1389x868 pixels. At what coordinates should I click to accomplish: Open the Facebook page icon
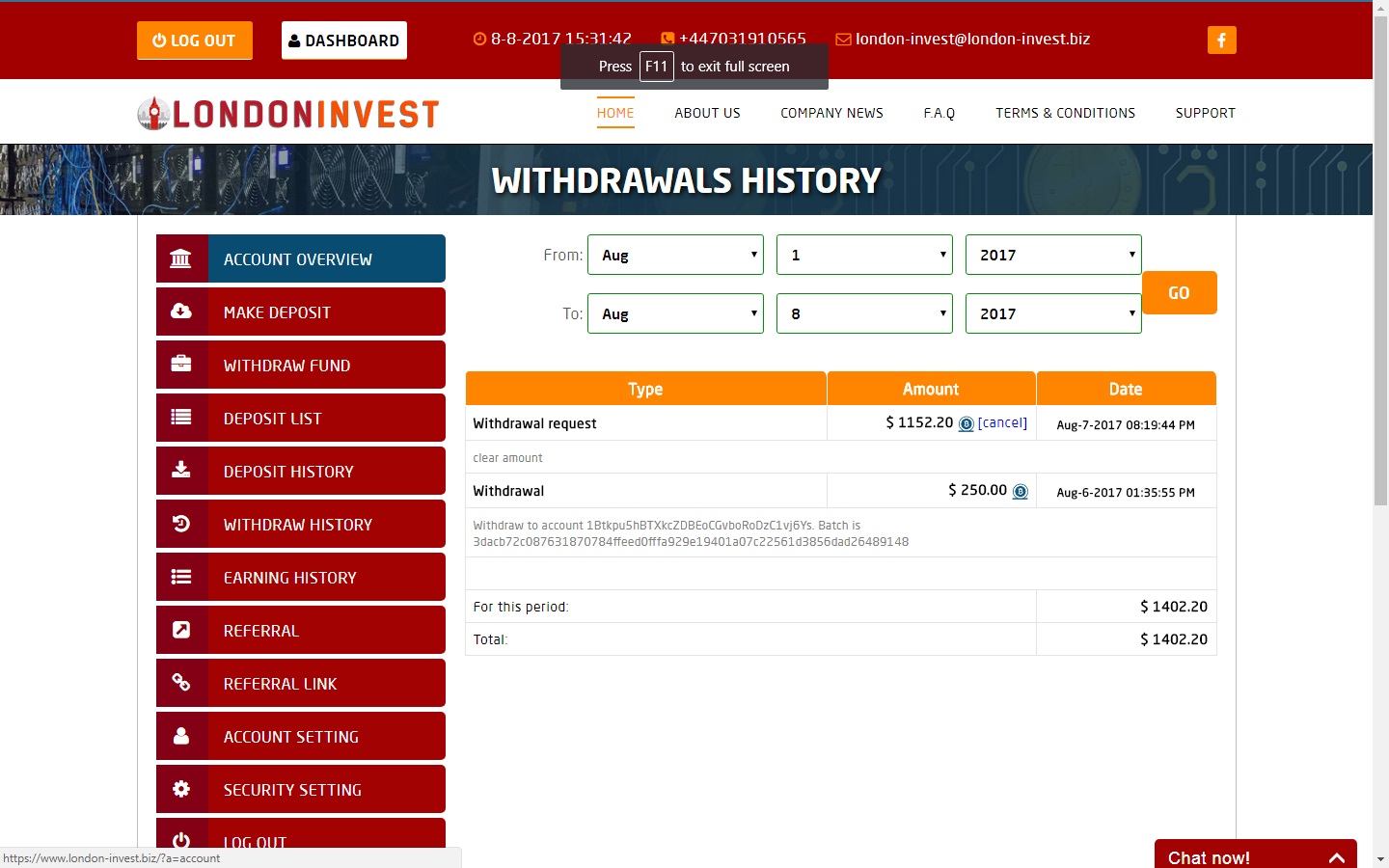[1222, 40]
